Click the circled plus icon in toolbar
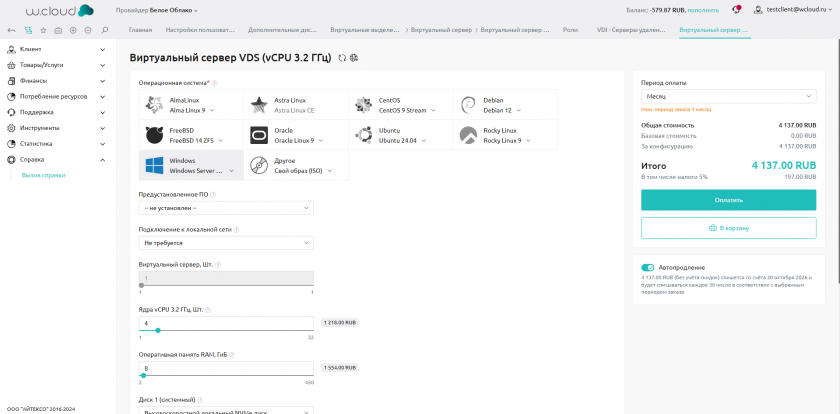 [x=73, y=30]
